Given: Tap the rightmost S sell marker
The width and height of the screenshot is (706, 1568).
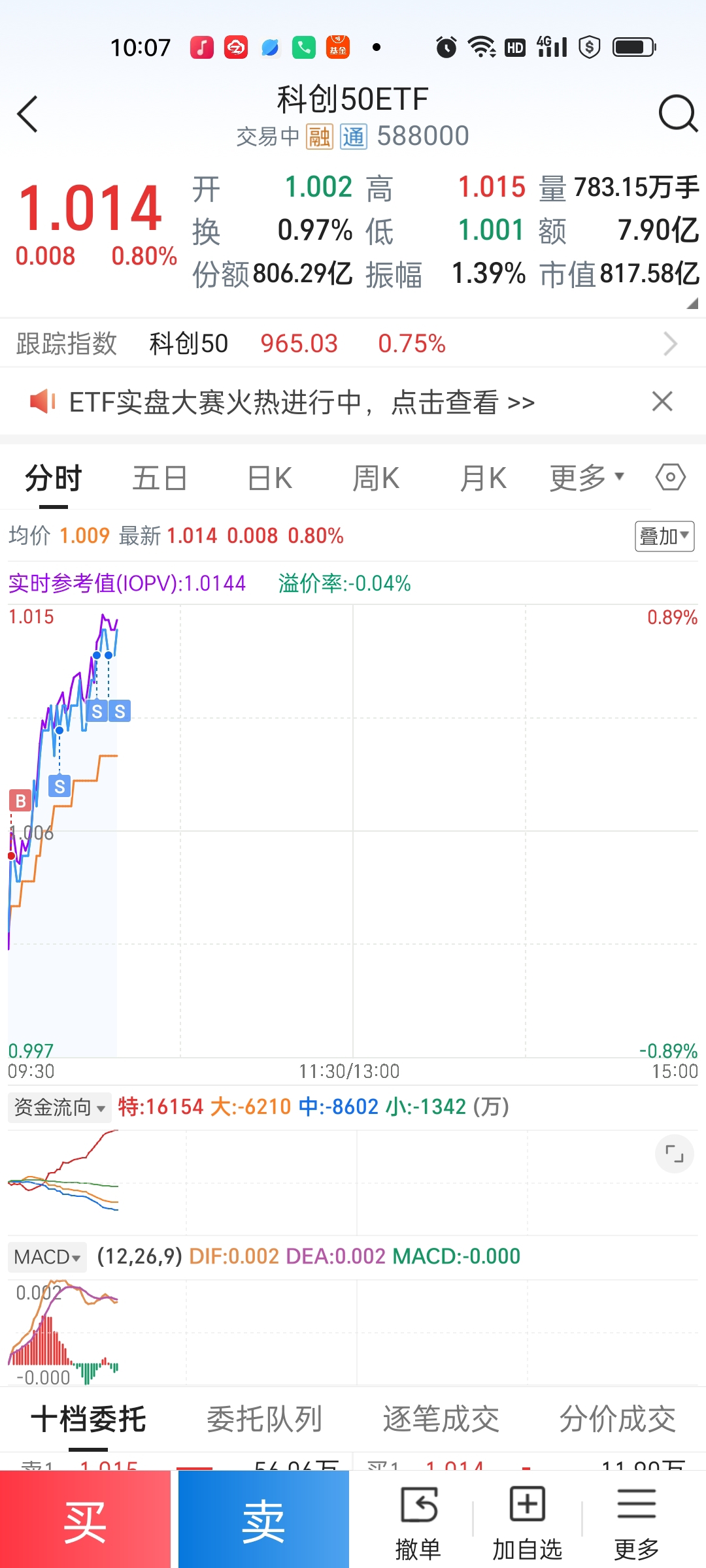Looking at the screenshot, I should 120,711.
